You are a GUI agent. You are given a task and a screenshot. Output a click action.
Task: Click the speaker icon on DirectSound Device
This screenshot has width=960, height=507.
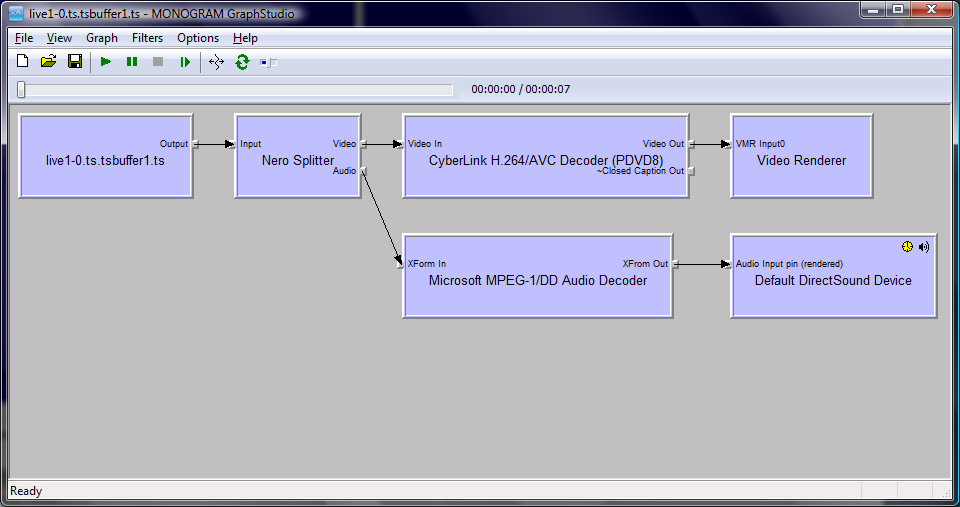924,246
